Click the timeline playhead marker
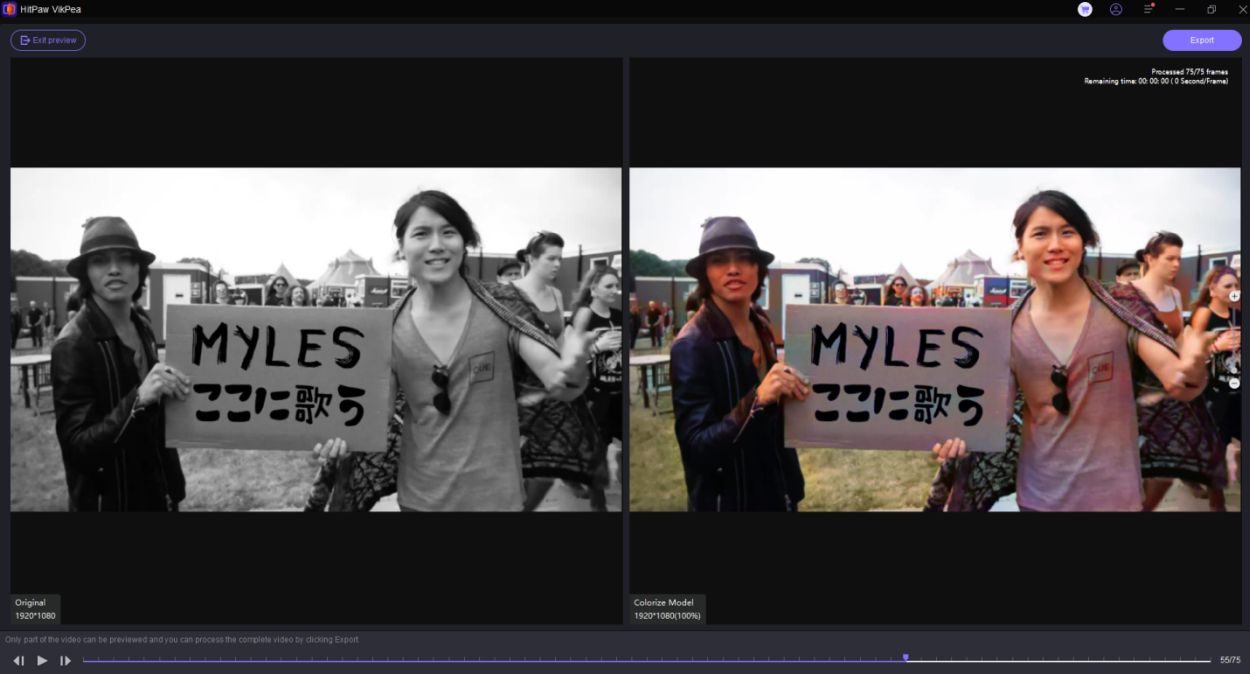 (906, 657)
